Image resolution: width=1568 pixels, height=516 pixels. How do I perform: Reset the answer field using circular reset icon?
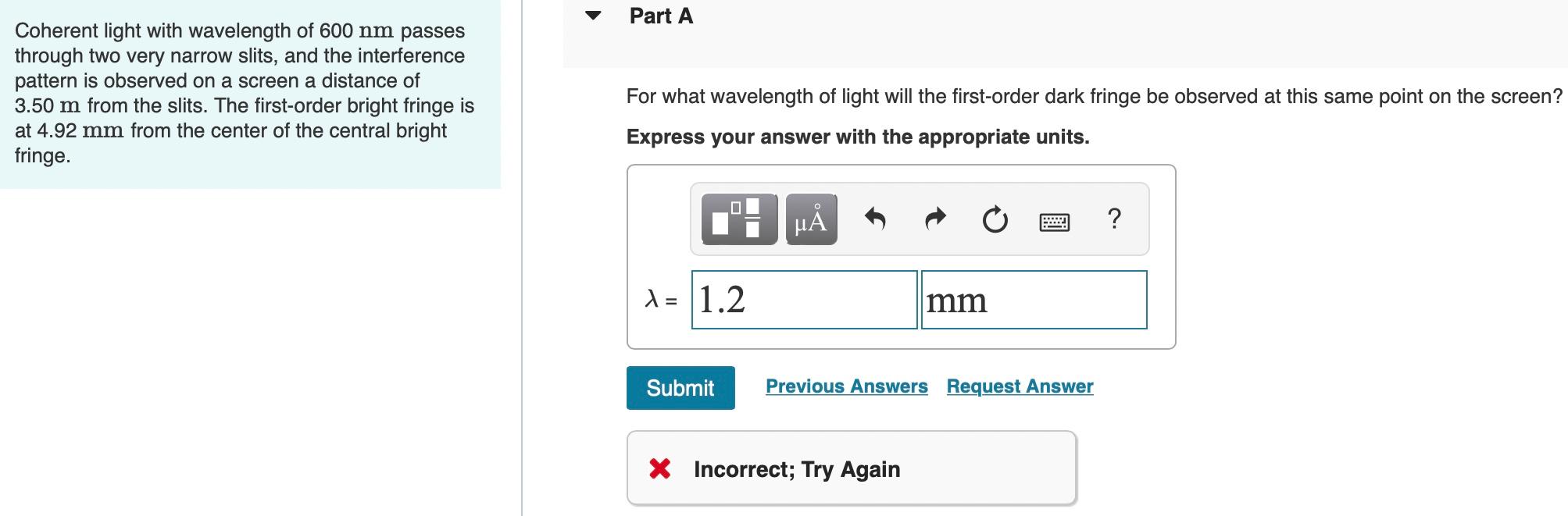point(993,221)
